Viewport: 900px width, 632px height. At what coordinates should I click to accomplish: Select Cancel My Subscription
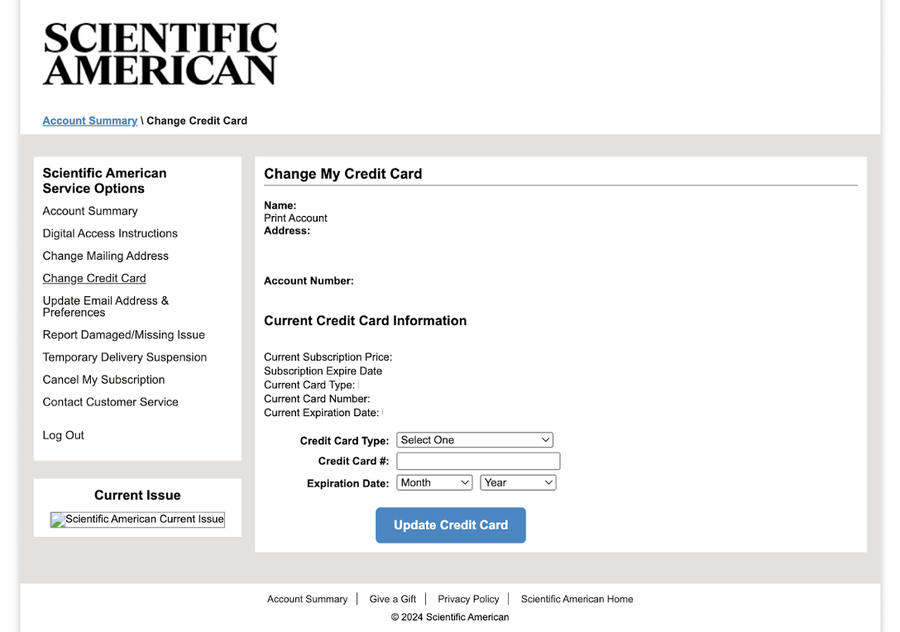103,379
